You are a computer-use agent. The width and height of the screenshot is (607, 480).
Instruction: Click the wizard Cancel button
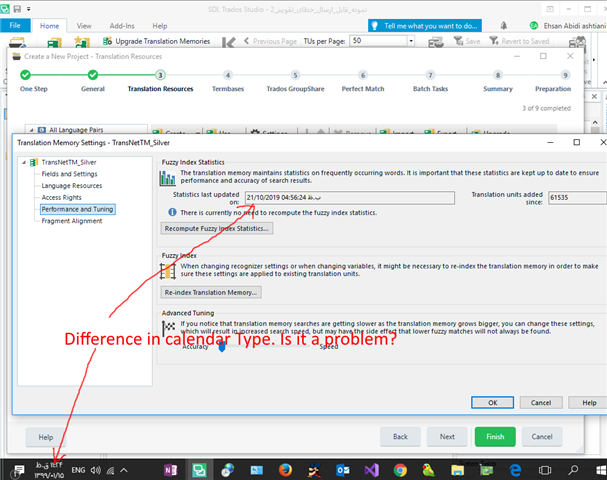tap(542, 437)
